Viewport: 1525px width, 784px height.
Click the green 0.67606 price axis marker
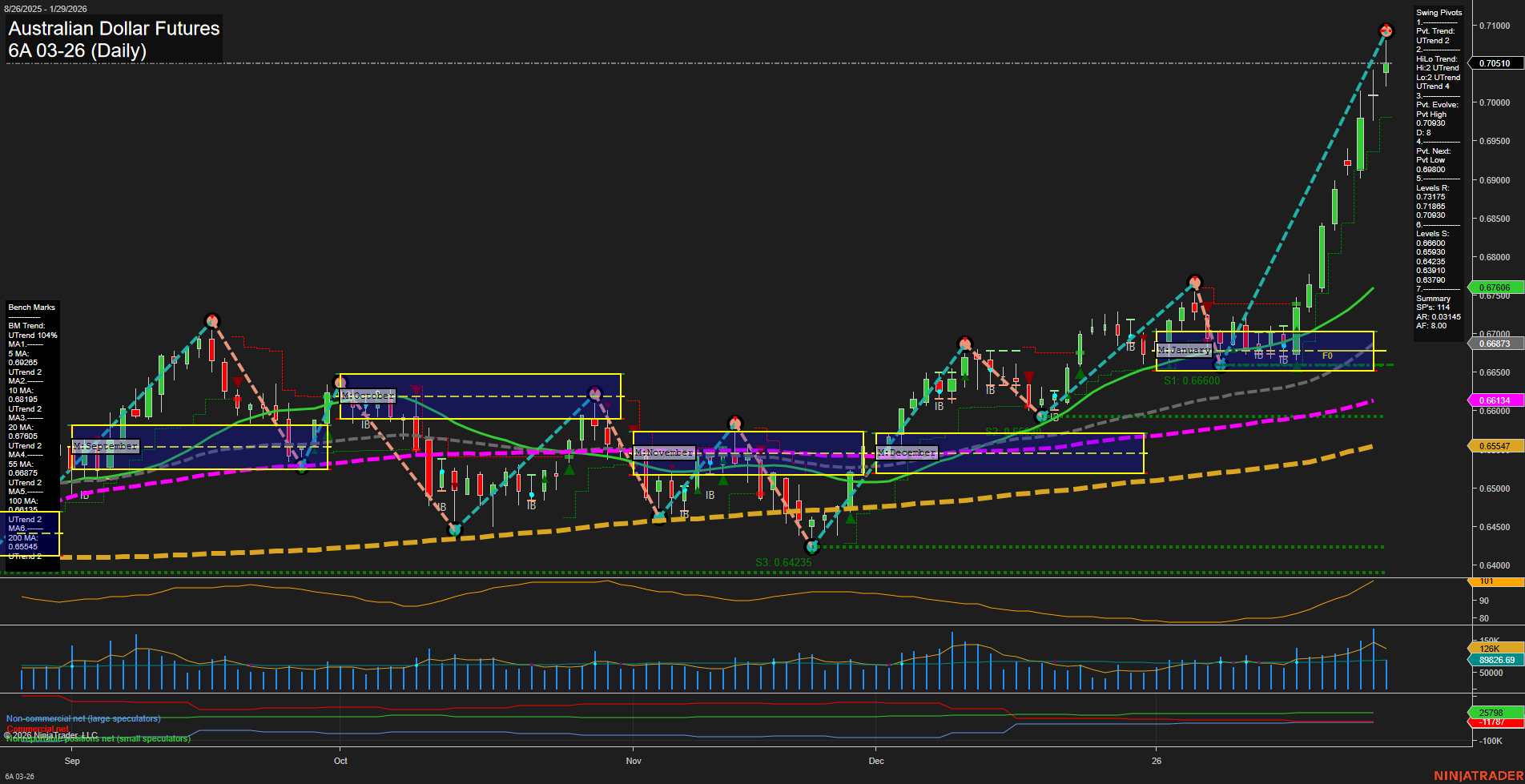(x=1495, y=287)
